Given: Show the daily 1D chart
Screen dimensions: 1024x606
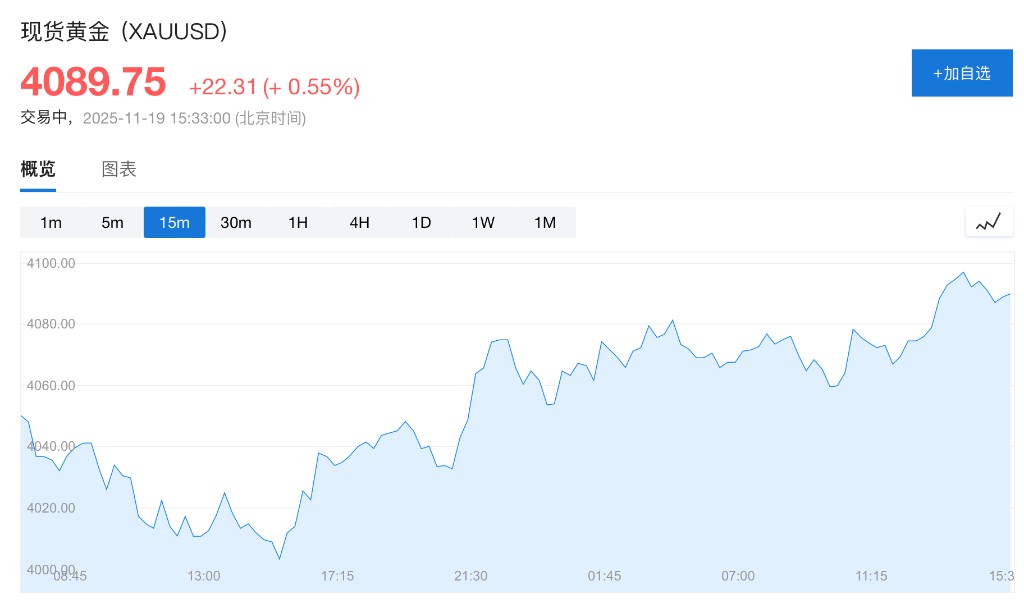Looking at the screenshot, I should pos(421,222).
